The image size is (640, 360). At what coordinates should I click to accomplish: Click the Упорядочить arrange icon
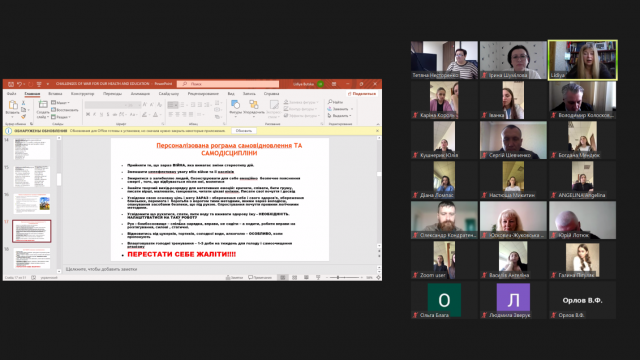[253, 104]
